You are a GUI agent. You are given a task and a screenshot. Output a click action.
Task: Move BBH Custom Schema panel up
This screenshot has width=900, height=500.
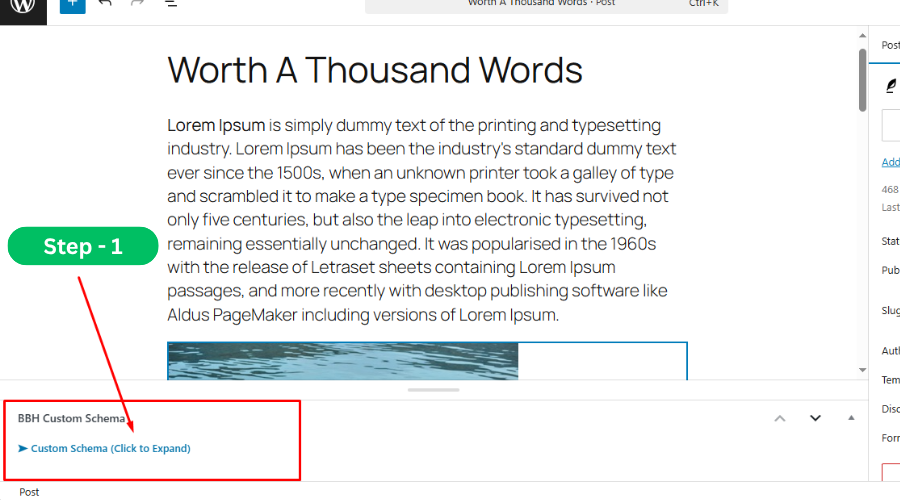tap(779, 418)
